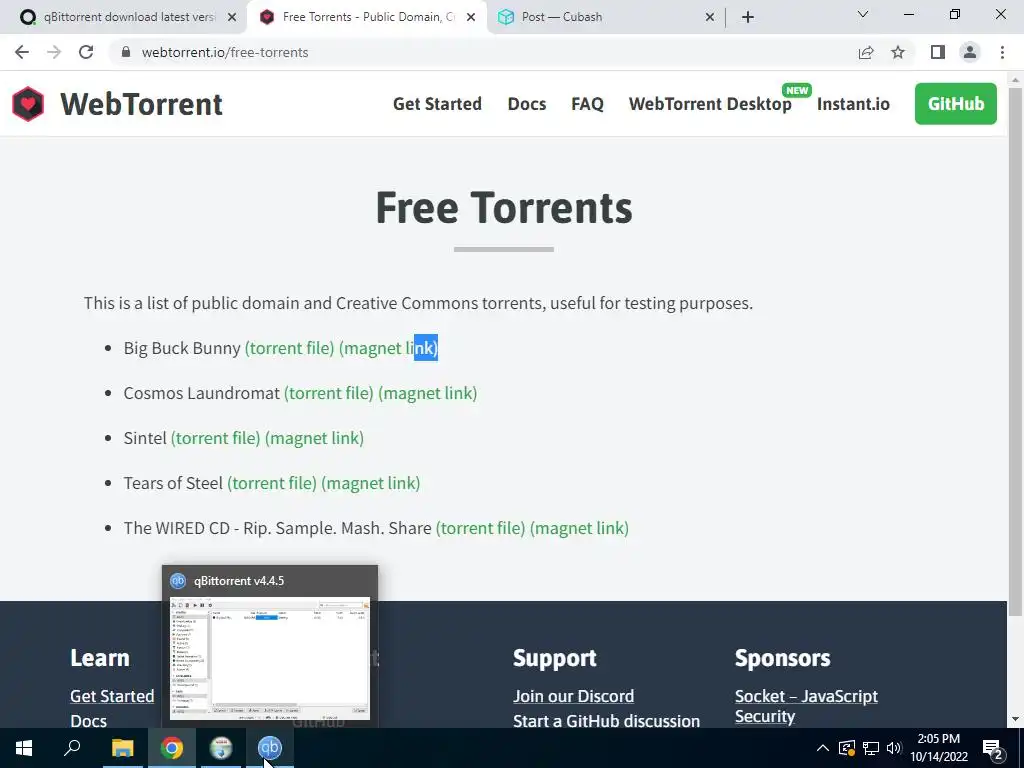Show hidden system tray icons
This screenshot has height=768, width=1024.
pos(823,748)
